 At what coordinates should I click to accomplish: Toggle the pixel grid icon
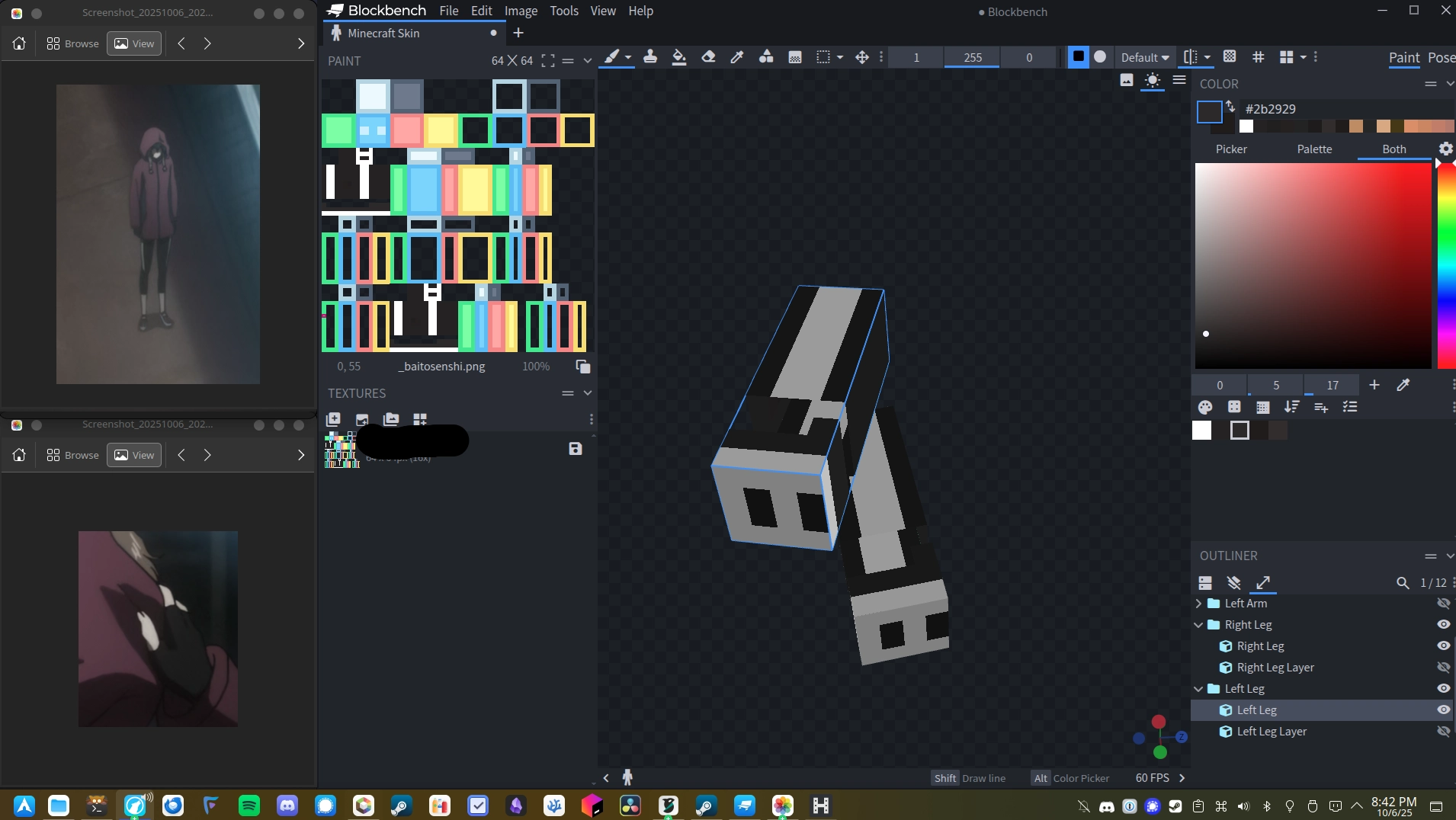(x=1259, y=57)
